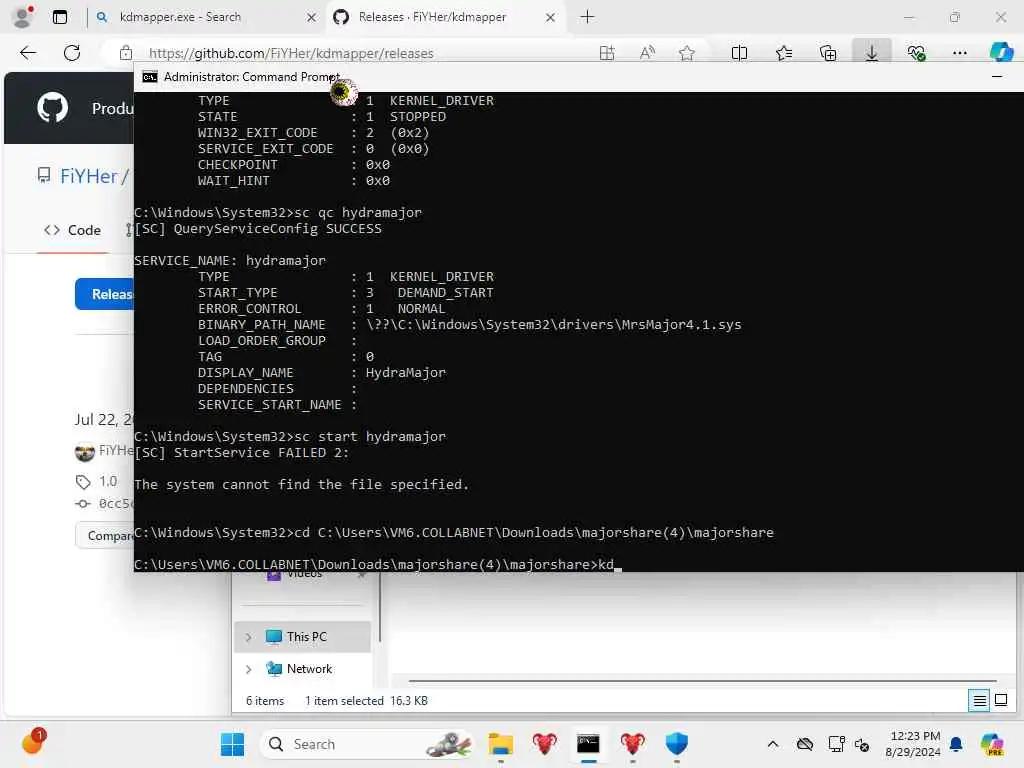Screen dimensions: 1024x768
Task: Go back to the previous page
Action: pos(28,53)
